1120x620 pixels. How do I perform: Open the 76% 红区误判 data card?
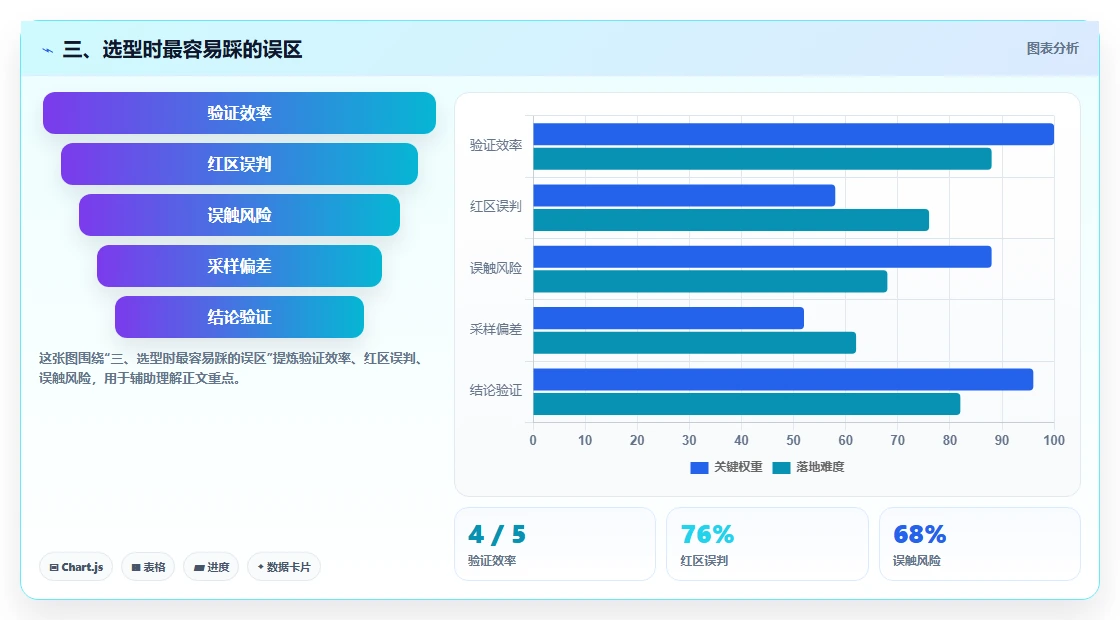tap(767, 544)
